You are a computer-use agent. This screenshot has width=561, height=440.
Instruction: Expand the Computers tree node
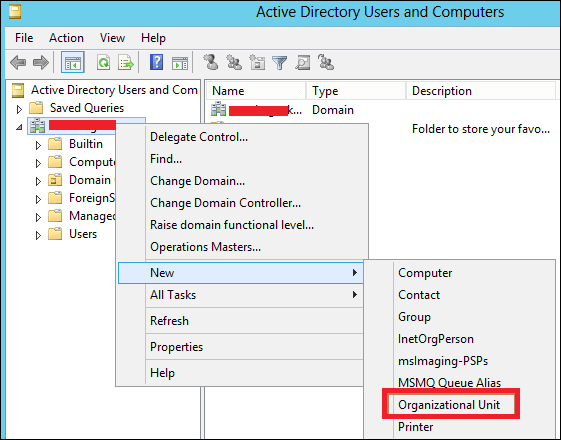click(x=38, y=163)
